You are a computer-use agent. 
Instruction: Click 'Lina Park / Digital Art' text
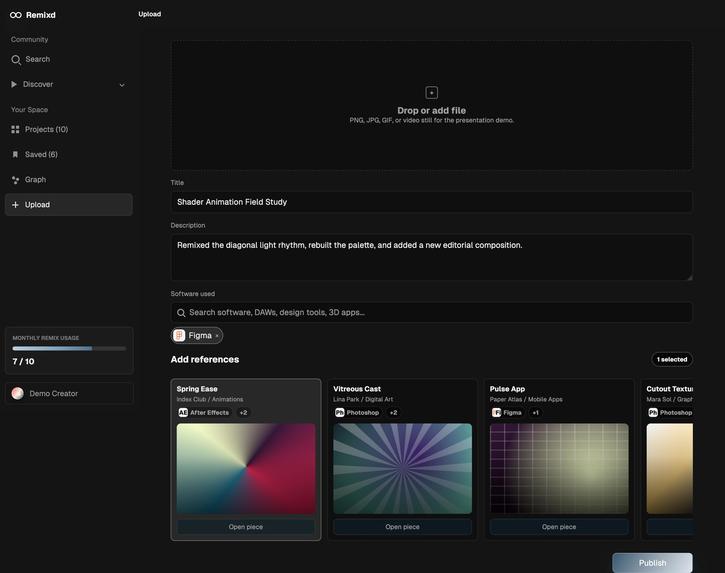coord(363,399)
